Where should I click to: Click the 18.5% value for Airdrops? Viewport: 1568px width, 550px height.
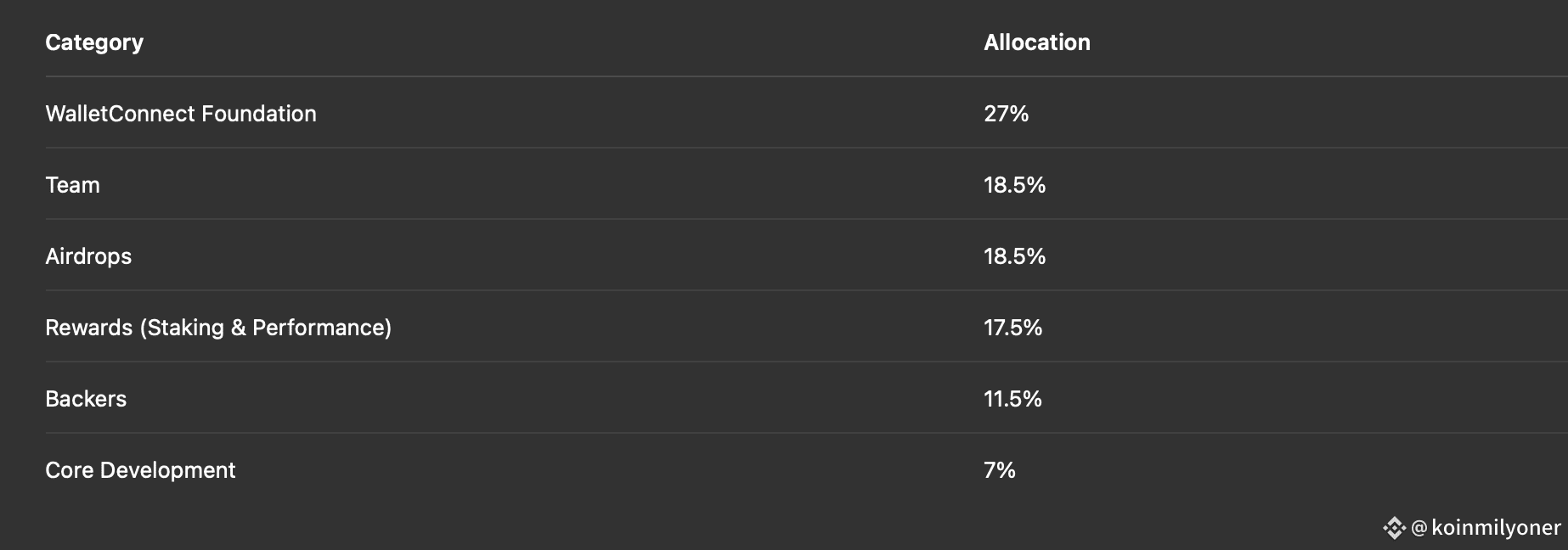[1014, 256]
